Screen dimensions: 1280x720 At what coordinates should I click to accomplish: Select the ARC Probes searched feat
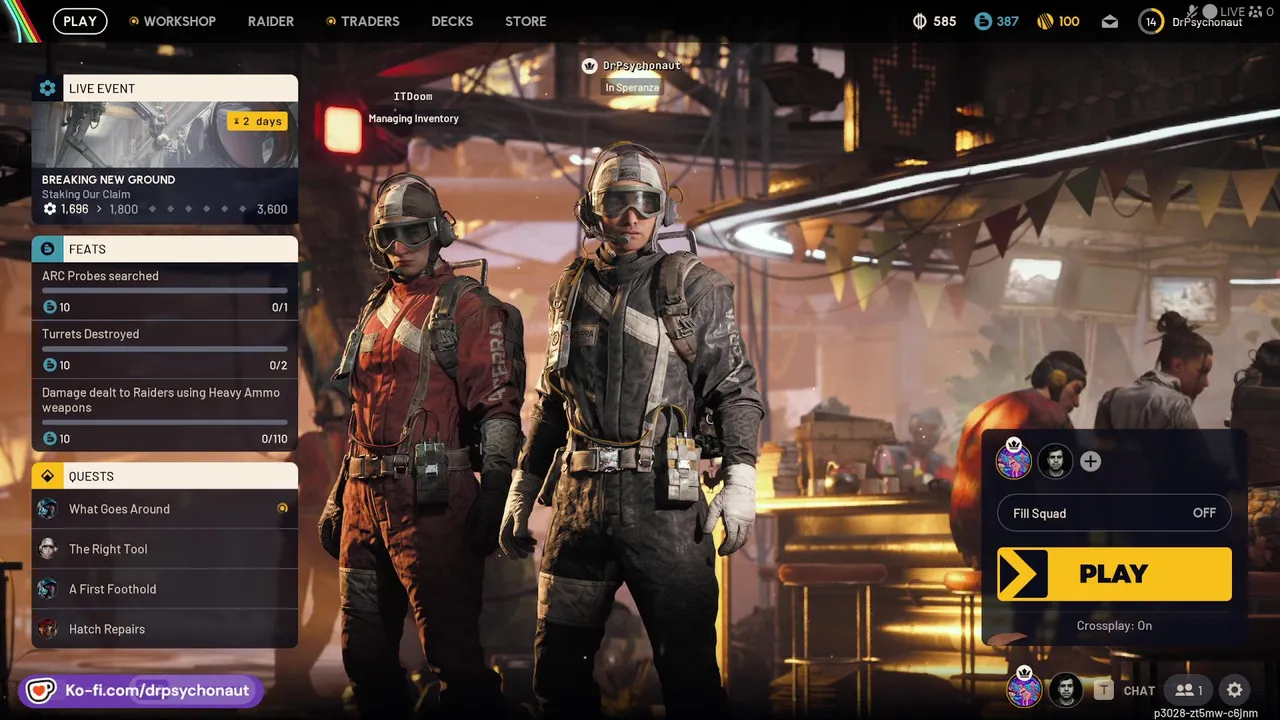coord(165,291)
